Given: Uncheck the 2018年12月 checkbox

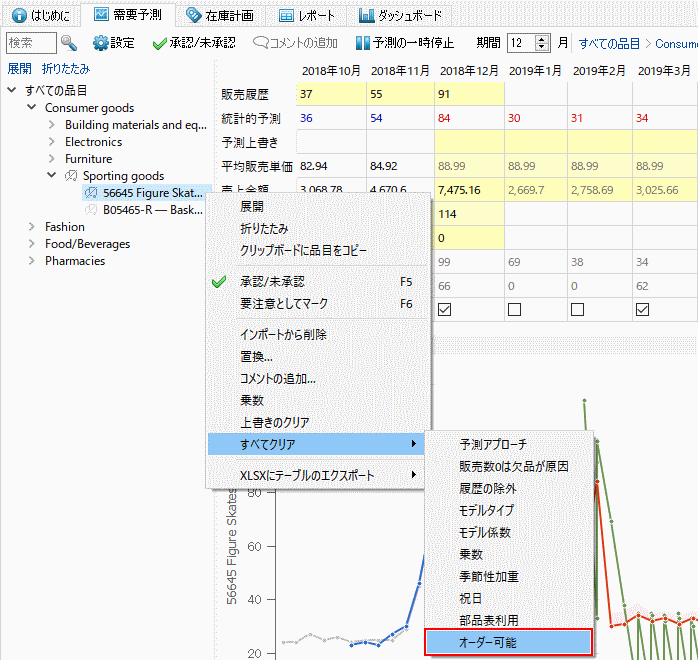Looking at the screenshot, I should [x=445, y=310].
